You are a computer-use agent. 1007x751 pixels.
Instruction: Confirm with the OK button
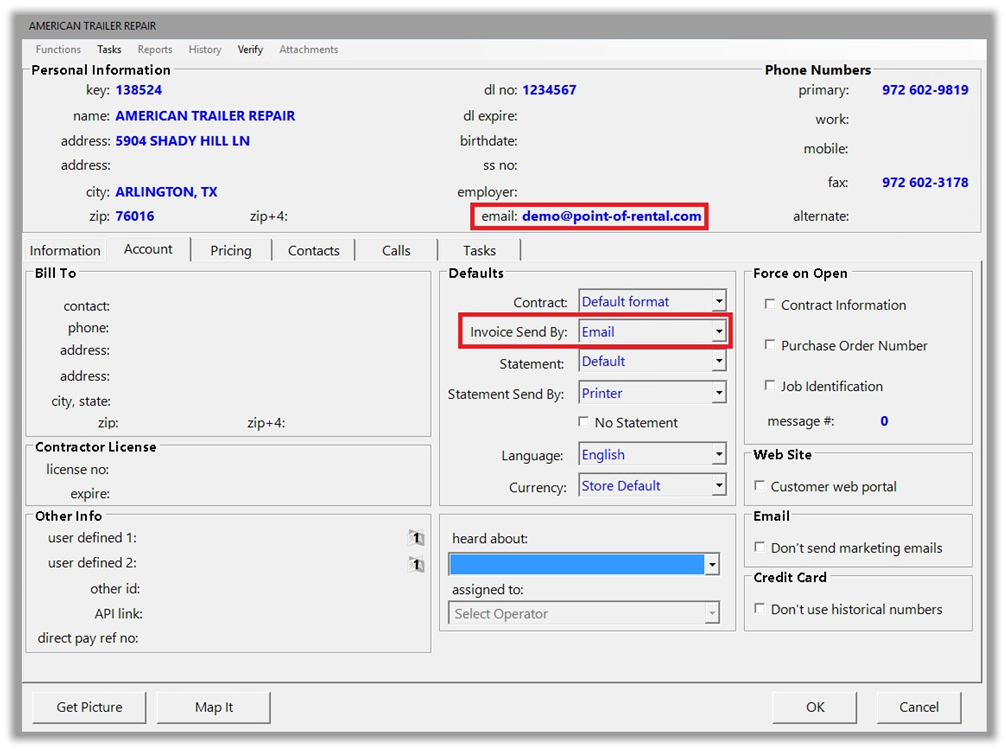click(815, 707)
